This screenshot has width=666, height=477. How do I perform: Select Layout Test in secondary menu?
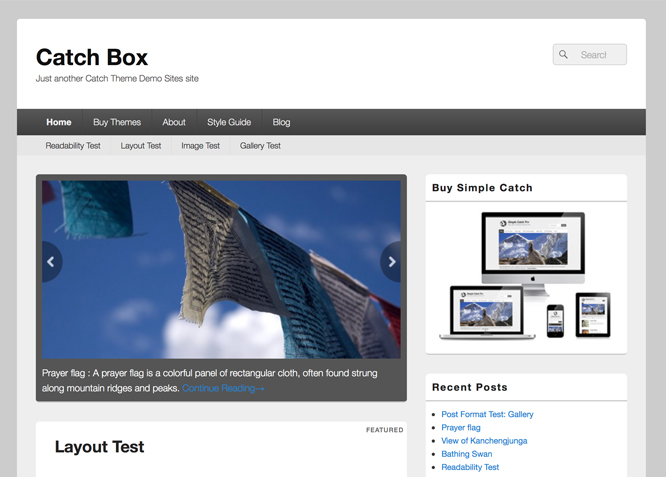click(x=141, y=146)
